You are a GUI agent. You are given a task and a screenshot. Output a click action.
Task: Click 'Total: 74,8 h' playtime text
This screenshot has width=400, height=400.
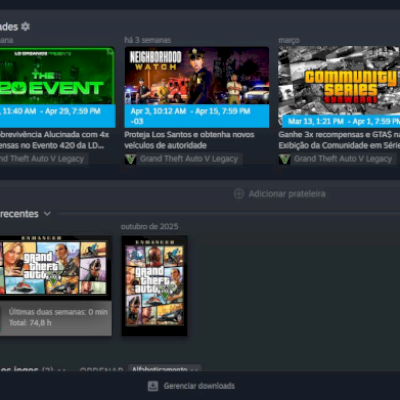pos(30,323)
